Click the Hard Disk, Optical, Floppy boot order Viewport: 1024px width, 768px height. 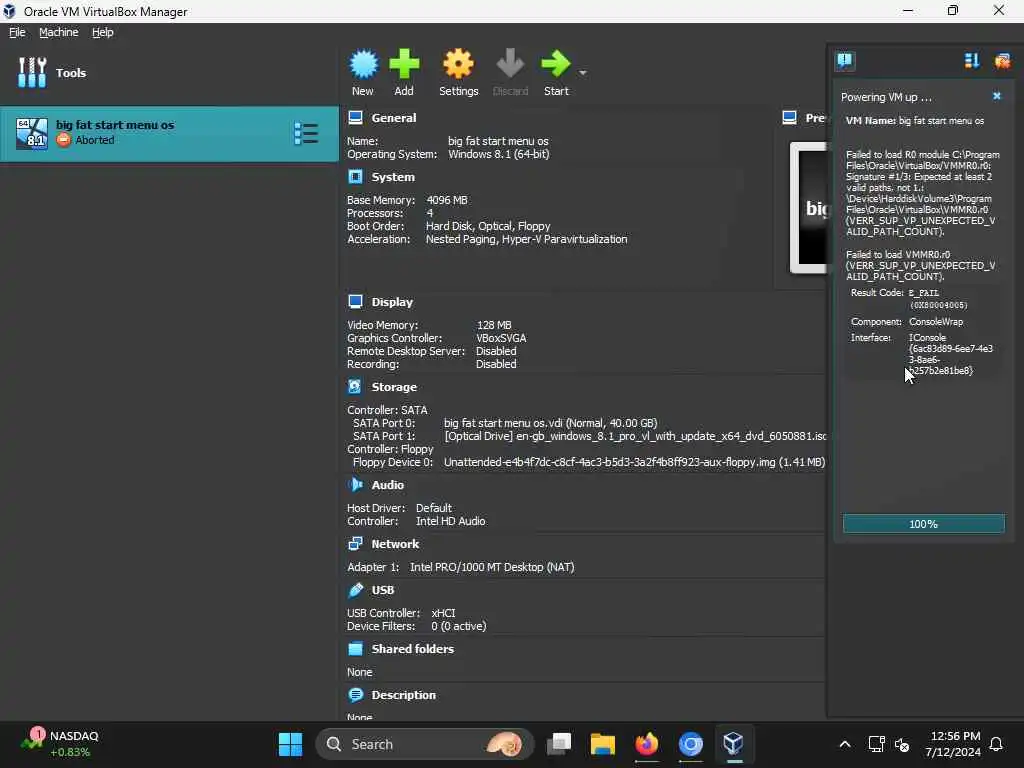pos(488,226)
